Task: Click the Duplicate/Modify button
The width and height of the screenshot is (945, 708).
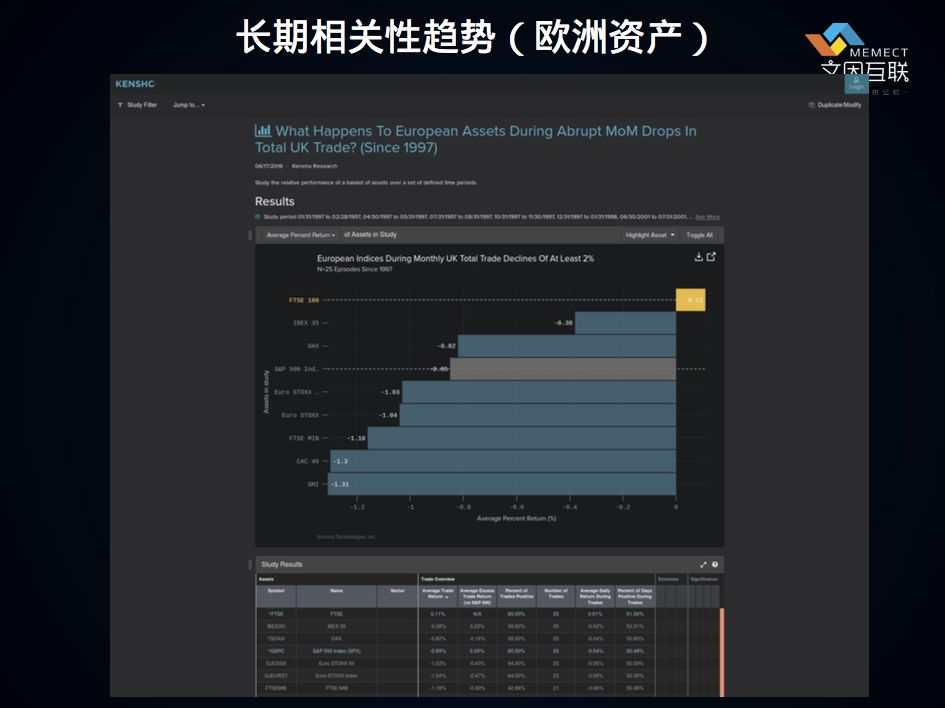Action: [835, 105]
